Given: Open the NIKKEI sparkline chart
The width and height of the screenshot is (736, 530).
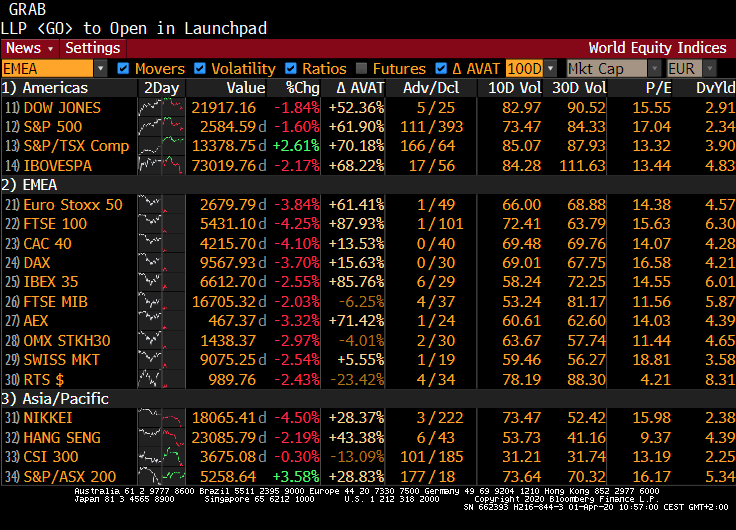Looking at the screenshot, I should tap(161, 418).
